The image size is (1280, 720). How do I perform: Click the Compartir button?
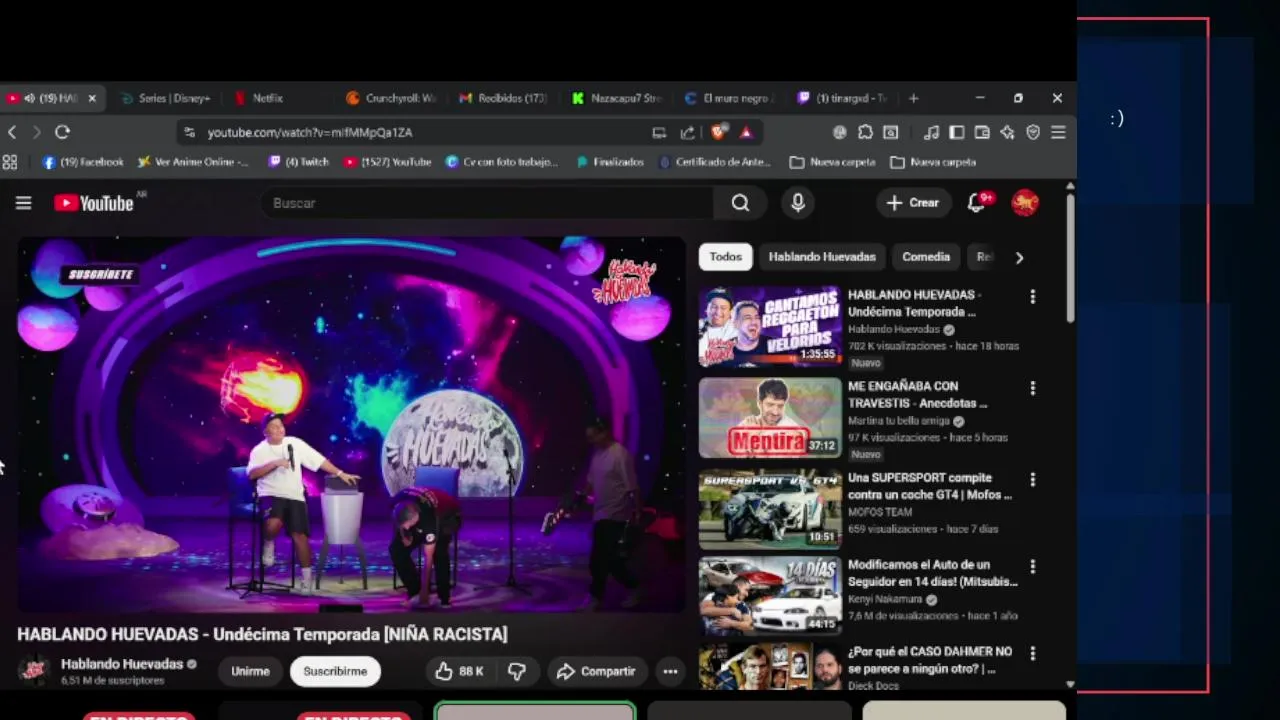(x=596, y=672)
